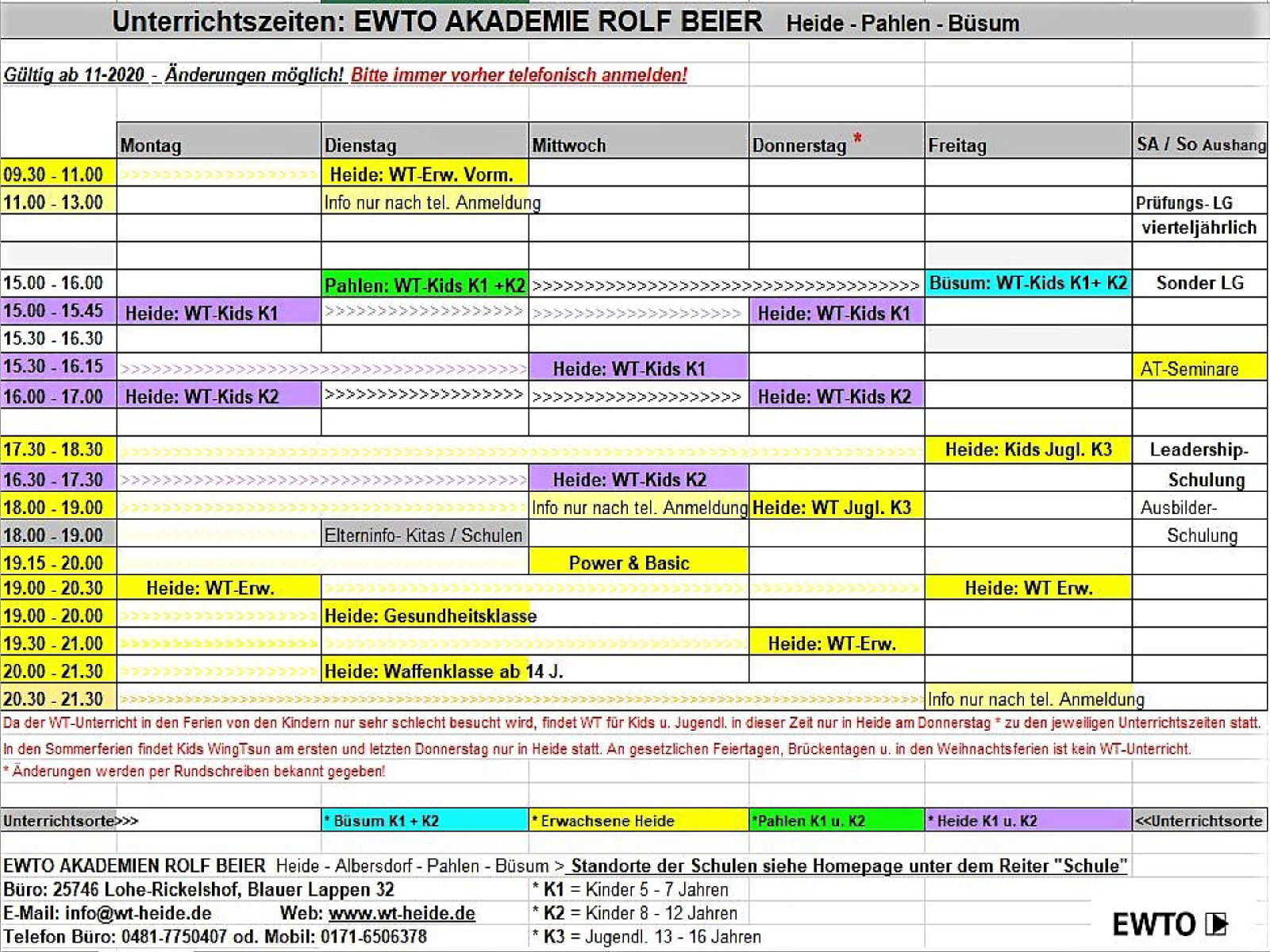The width and height of the screenshot is (1270, 952).
Task: Click Info nur nach tel. Anmeldung under Mittwoch
Action: click(639, 507)
